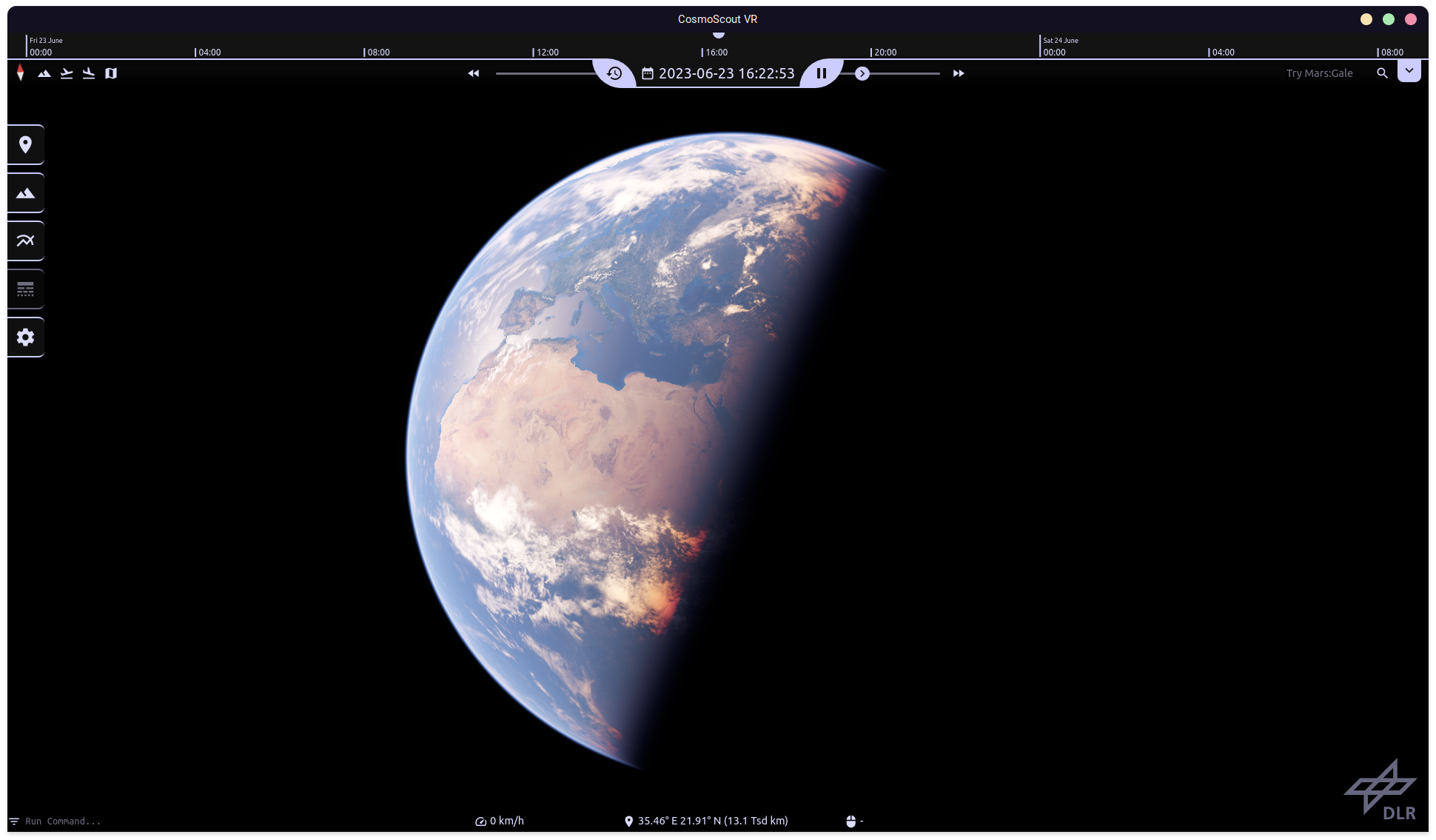Click the magnifier search icon

(1382, 73)
